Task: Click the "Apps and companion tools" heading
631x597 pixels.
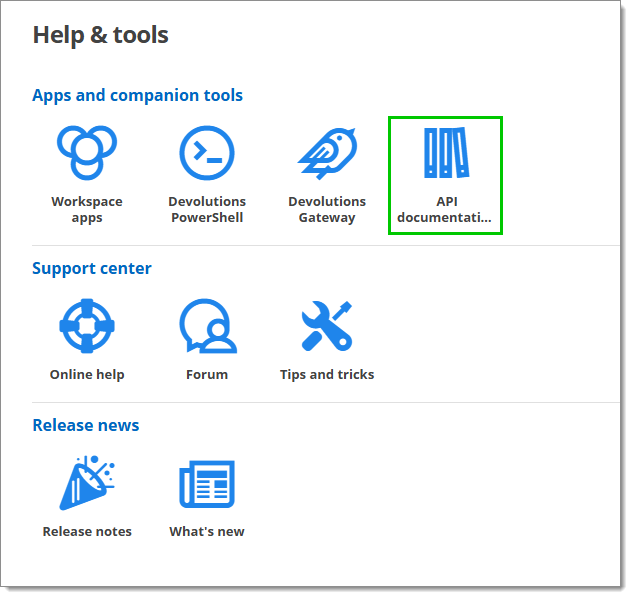Action: tap(138, 96)
